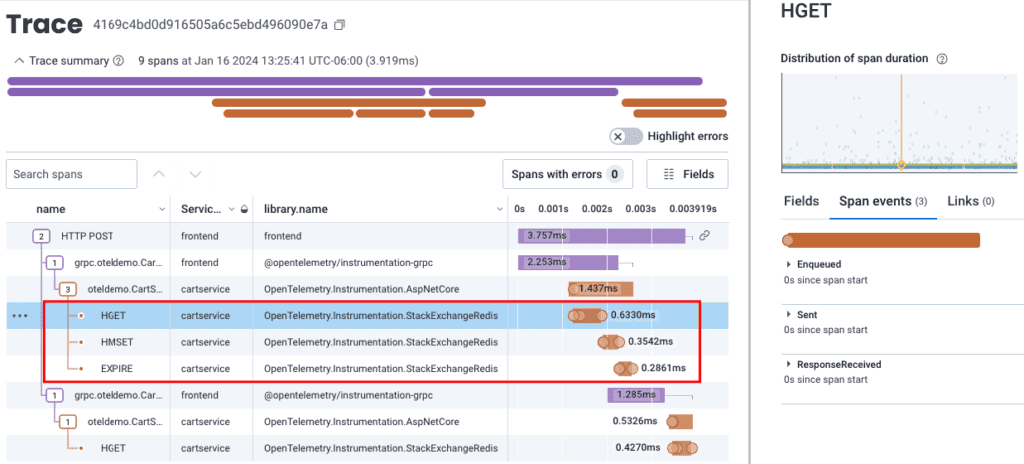Click the Spans with errors button
The image size is (1024, 464).
click(567, 174)
